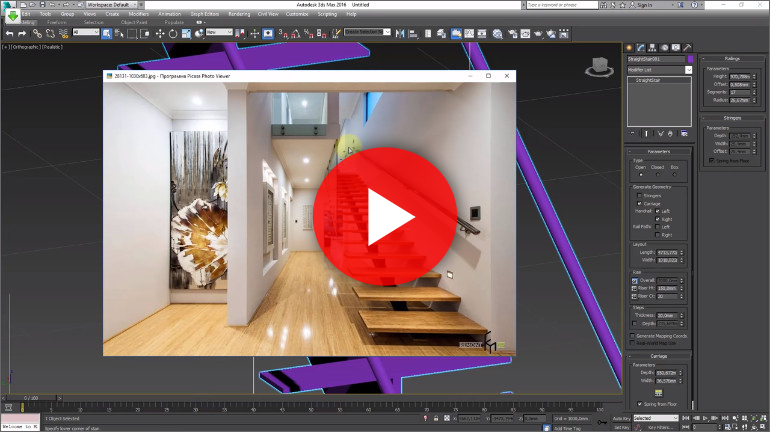Open the Render Setup icon
Viewport: 770px width, 432px height.
[x=513, y=34]
